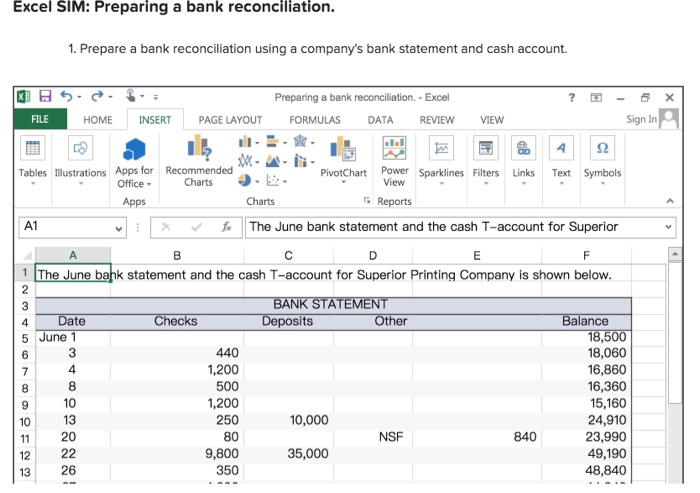Screen dimensions: 700x493
Task: Select the cell containing 'NSF'
Action: [x=373, y=437]
